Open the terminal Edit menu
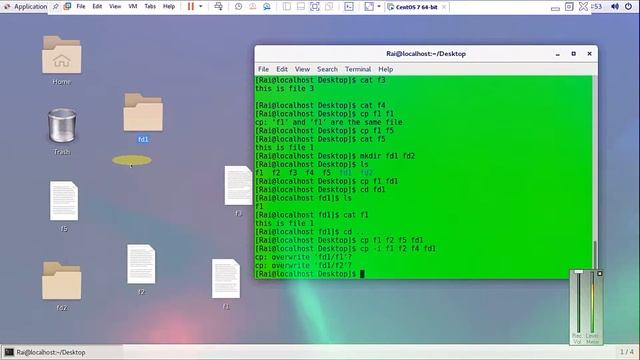Image resolution: width=640 pixels, height=360 pixels. tap(282, 69)
